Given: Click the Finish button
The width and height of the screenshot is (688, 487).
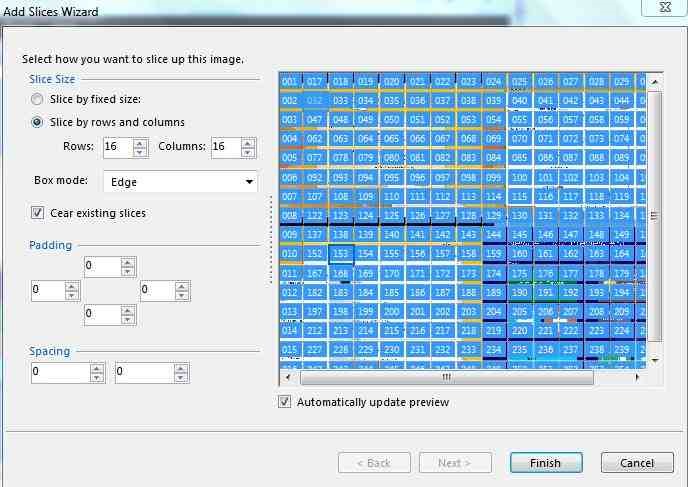Looking at the screenshot, I should [545, 463].
